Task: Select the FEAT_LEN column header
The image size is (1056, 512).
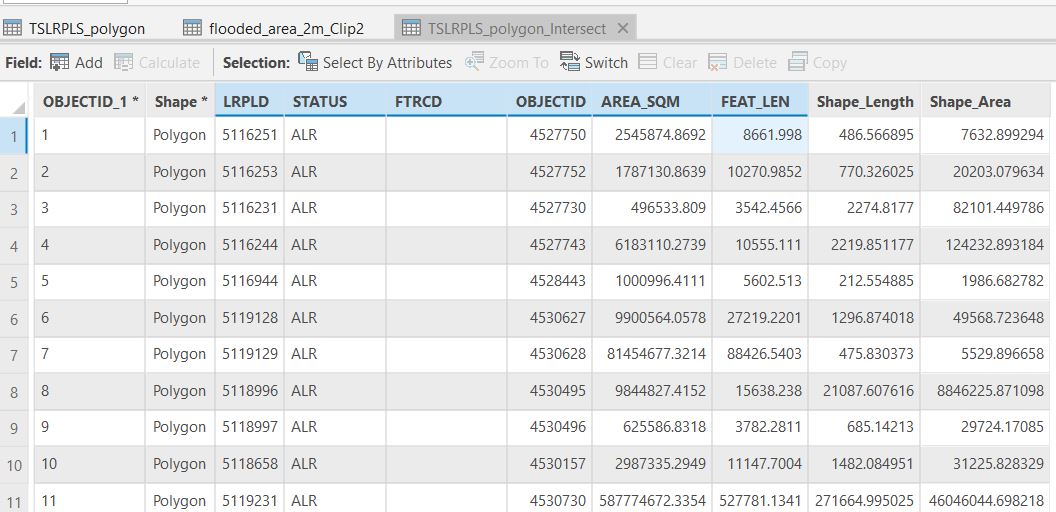Action: click(x=755, y=101)
